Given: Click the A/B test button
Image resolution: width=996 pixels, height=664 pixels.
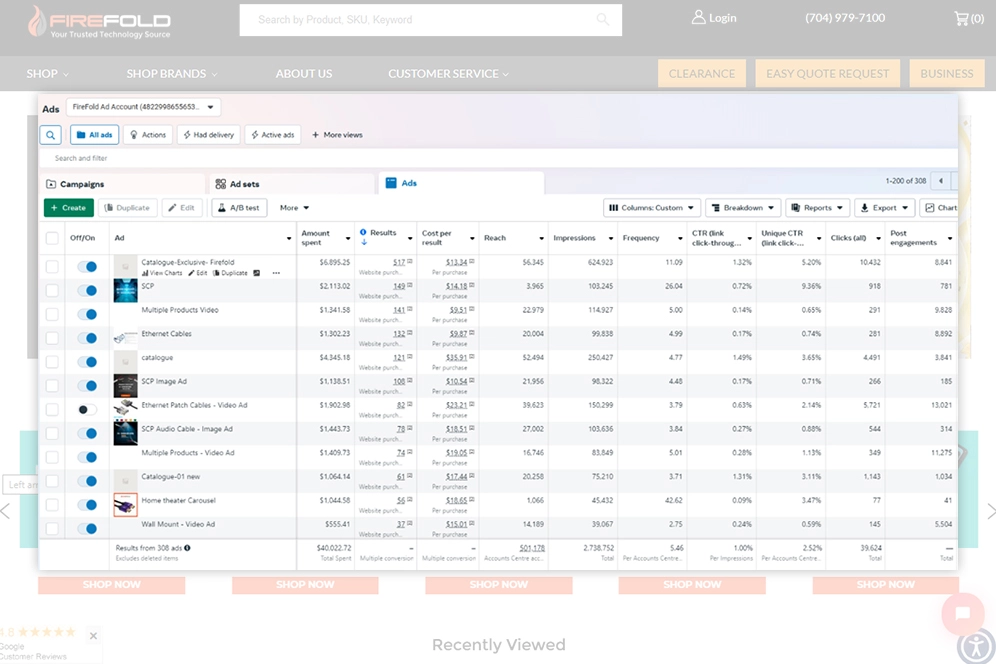Looking at the screenshot, I should [x=239, y=208].
